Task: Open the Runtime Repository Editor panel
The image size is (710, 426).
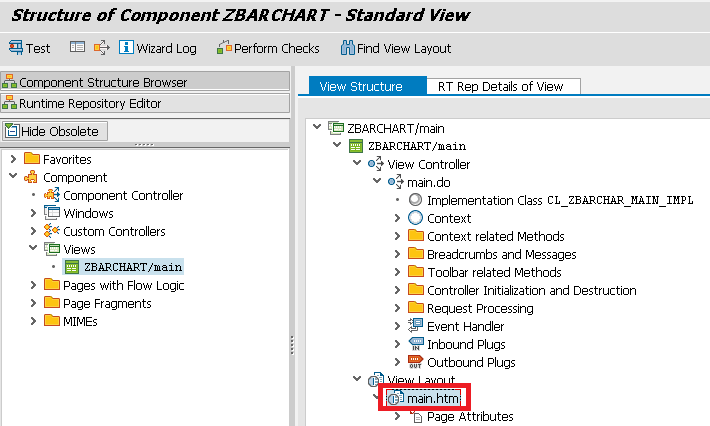Action: click(x=145, y=103)
